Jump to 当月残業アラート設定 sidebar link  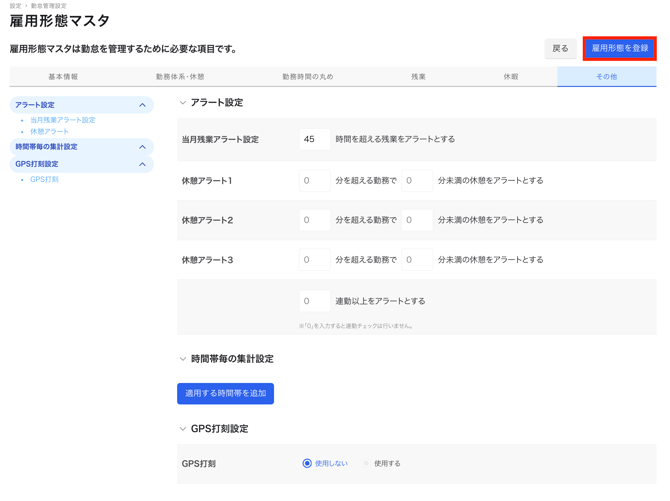click(x=63, y=120)
